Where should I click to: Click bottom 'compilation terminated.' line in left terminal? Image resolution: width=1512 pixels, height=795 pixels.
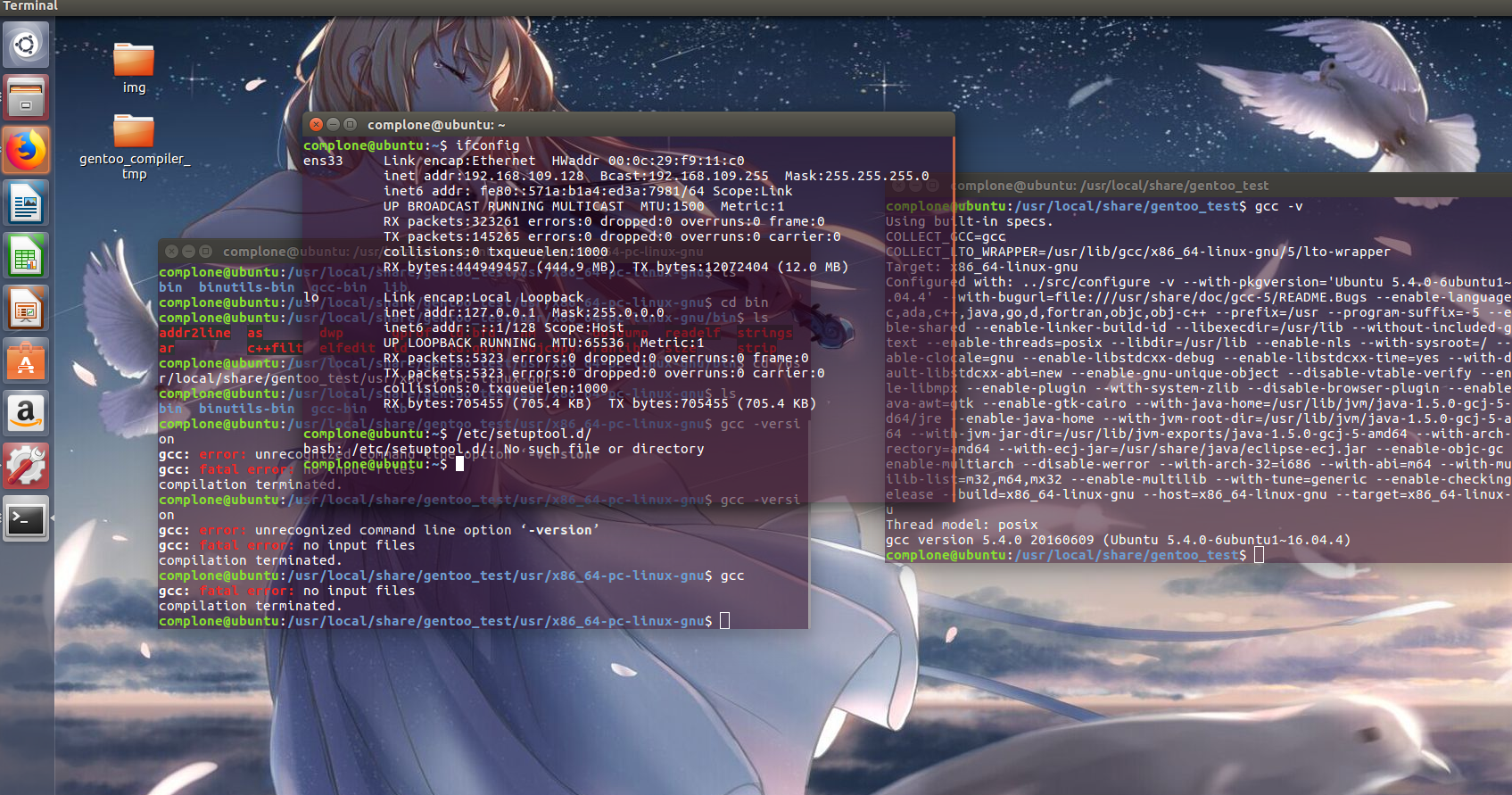tap(251, 606)
